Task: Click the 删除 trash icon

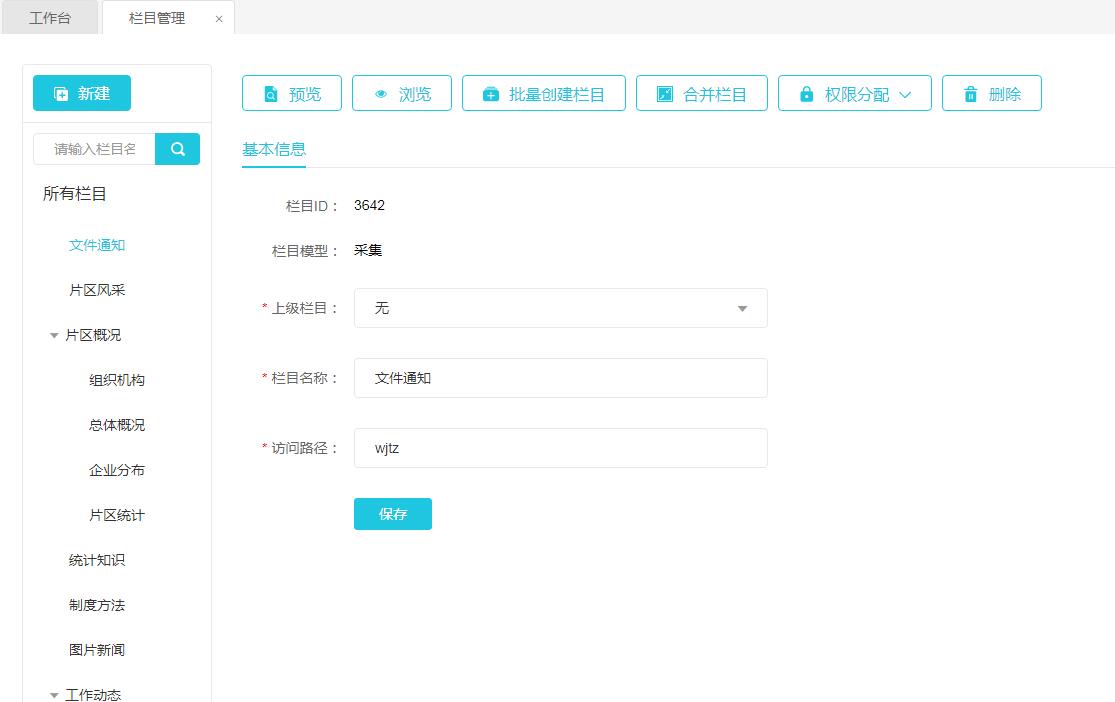Action: 971,94
